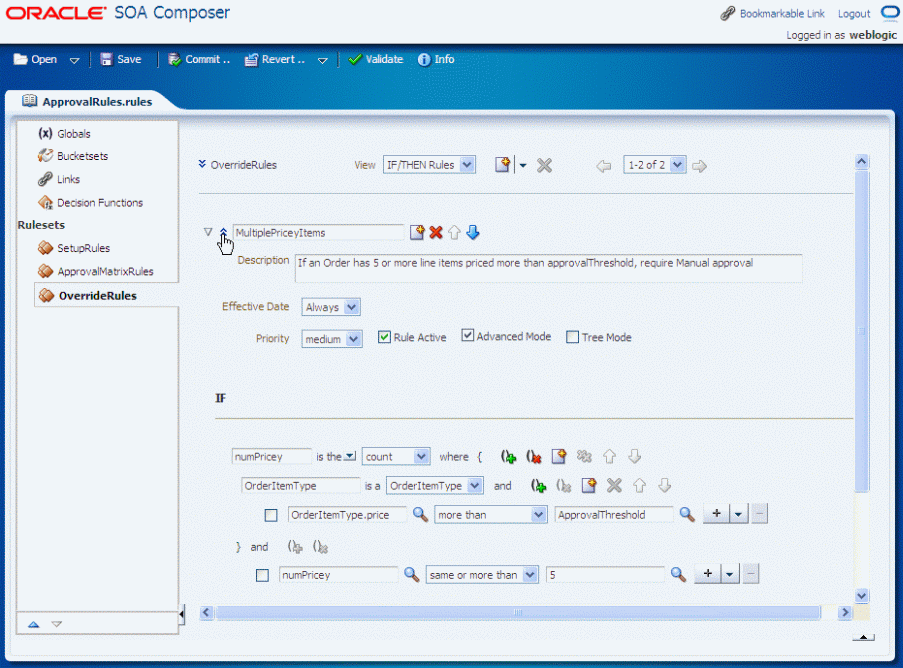The image size is (903, 668).
Task: Click the Info toolbar icon
Action: click(424, 59)
